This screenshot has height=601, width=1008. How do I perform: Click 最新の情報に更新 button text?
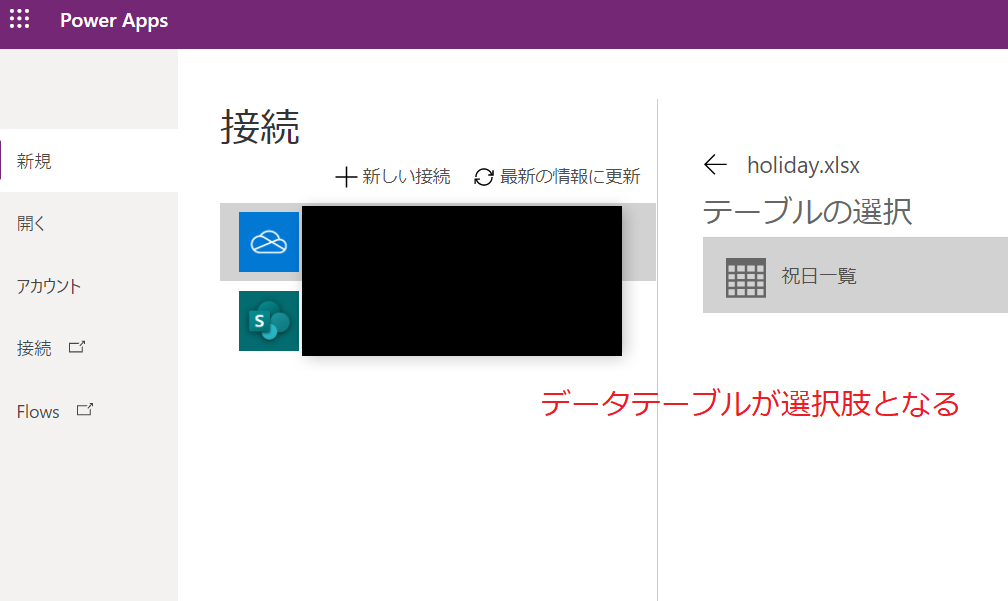click(570, 176)
